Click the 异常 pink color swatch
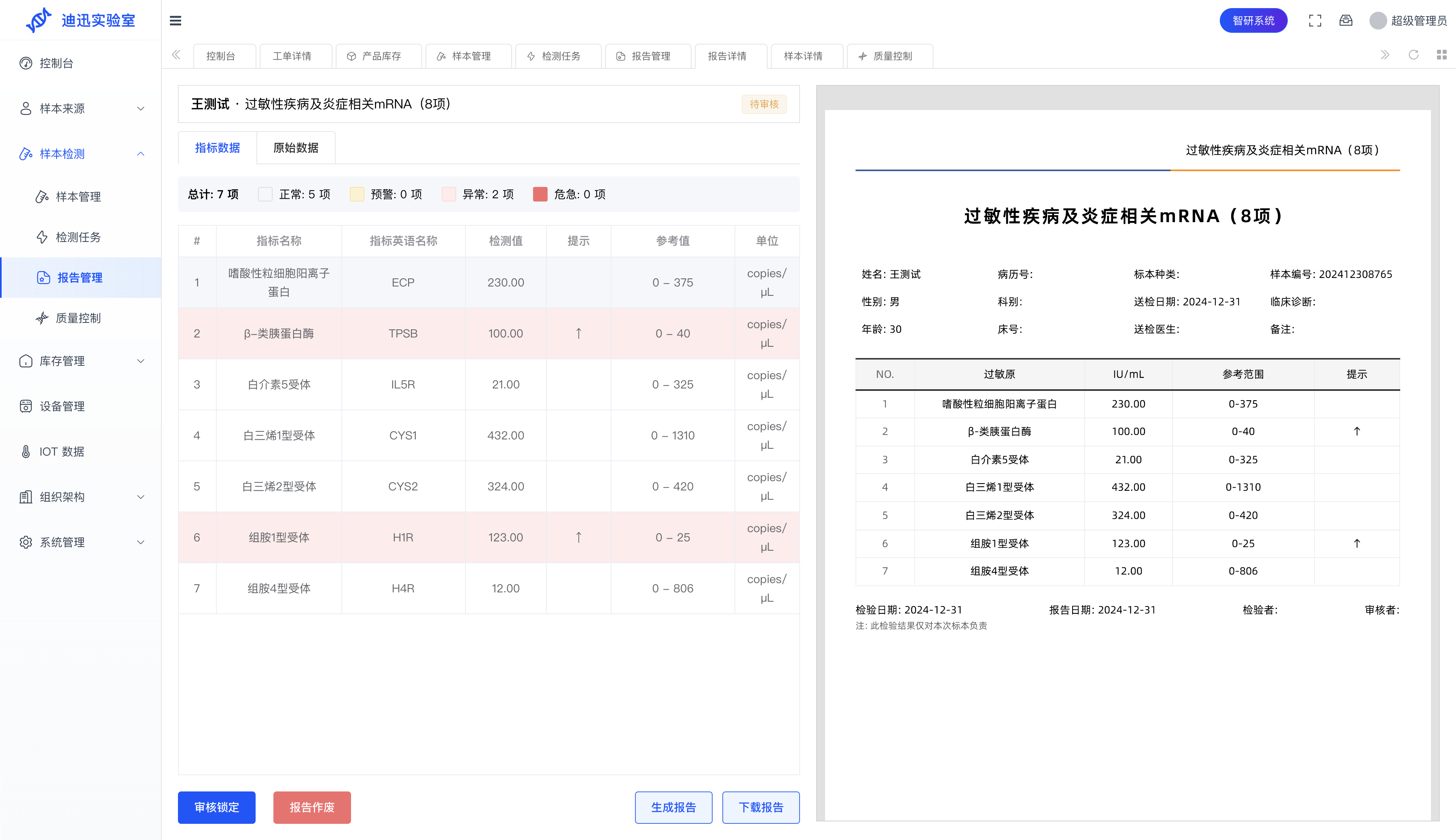Viewport: 1456px width, 840px height. [449, 195]
